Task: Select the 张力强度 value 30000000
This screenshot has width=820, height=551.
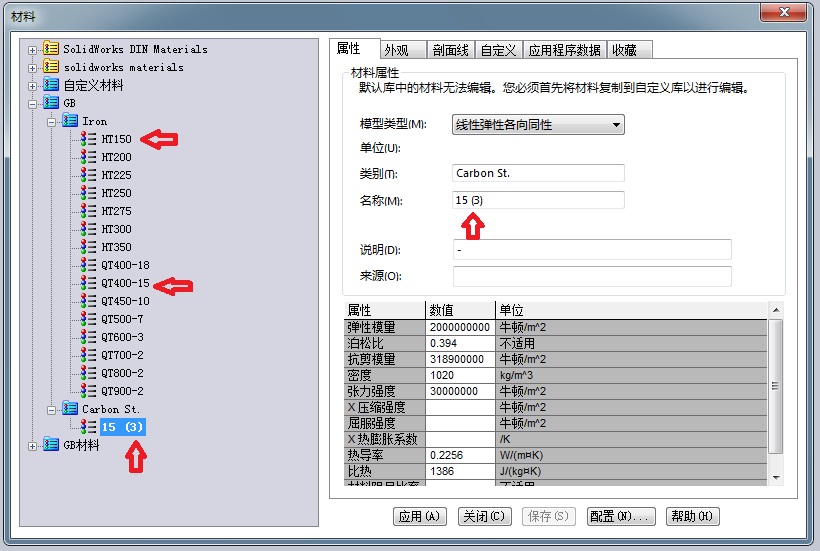Action: tap(460, 391)
